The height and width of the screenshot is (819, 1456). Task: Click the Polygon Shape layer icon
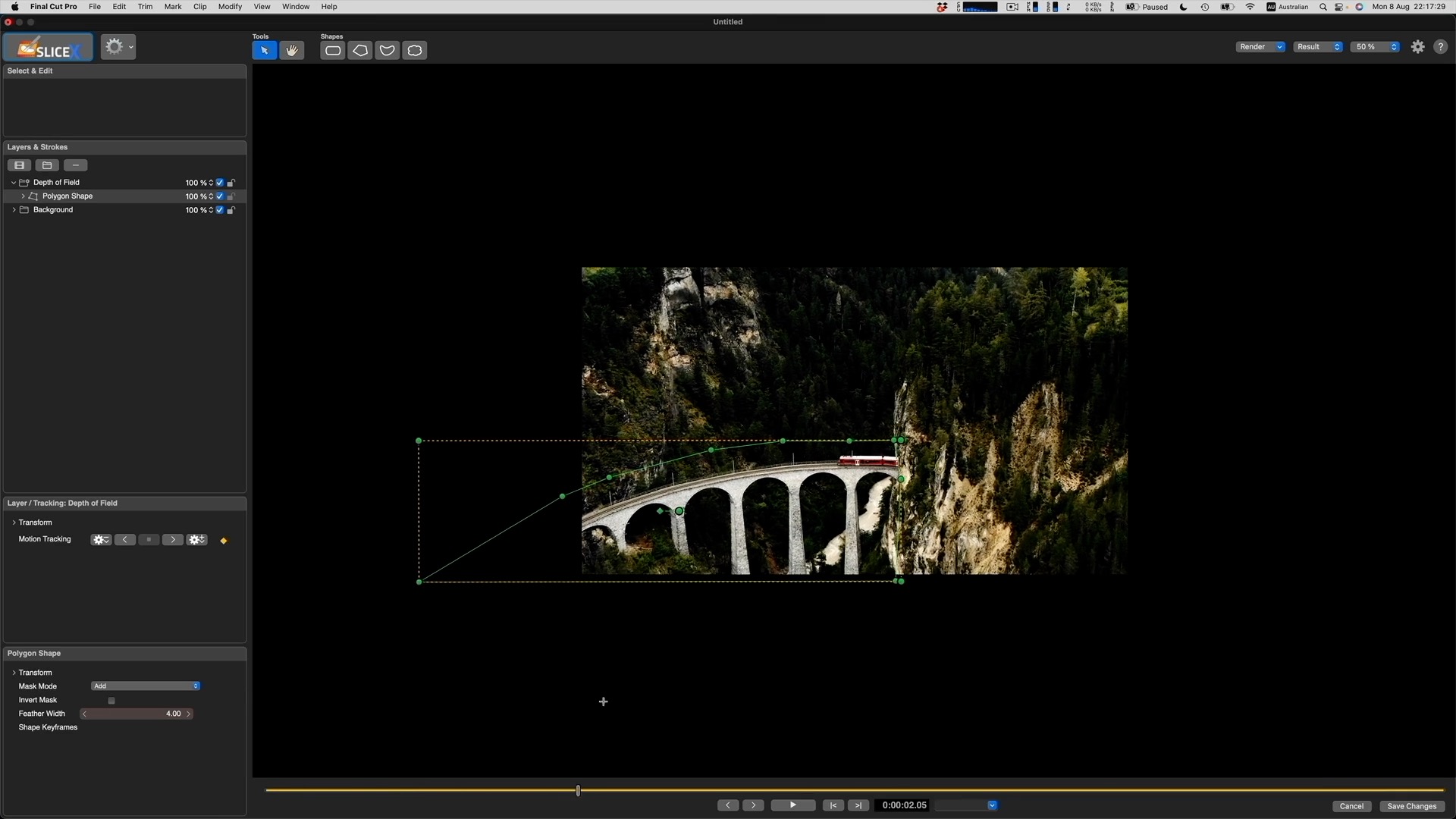click(x=33, y=196)
